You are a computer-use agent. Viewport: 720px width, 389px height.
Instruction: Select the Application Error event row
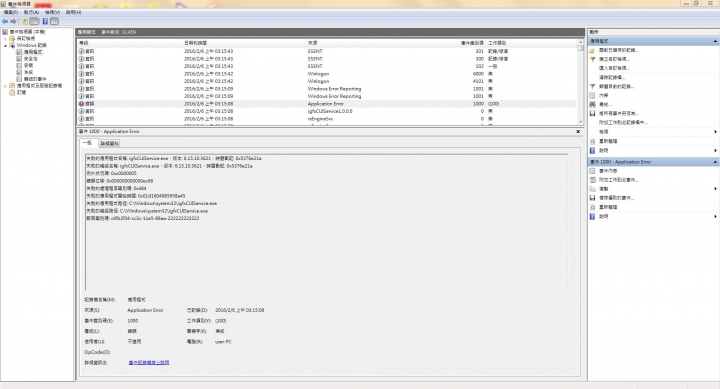coord(327,104)
